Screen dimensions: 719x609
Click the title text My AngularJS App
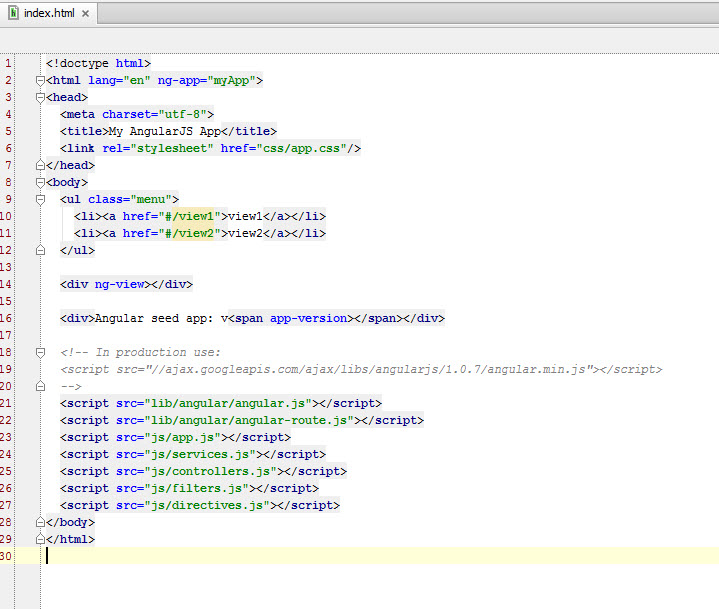[165, 131]
